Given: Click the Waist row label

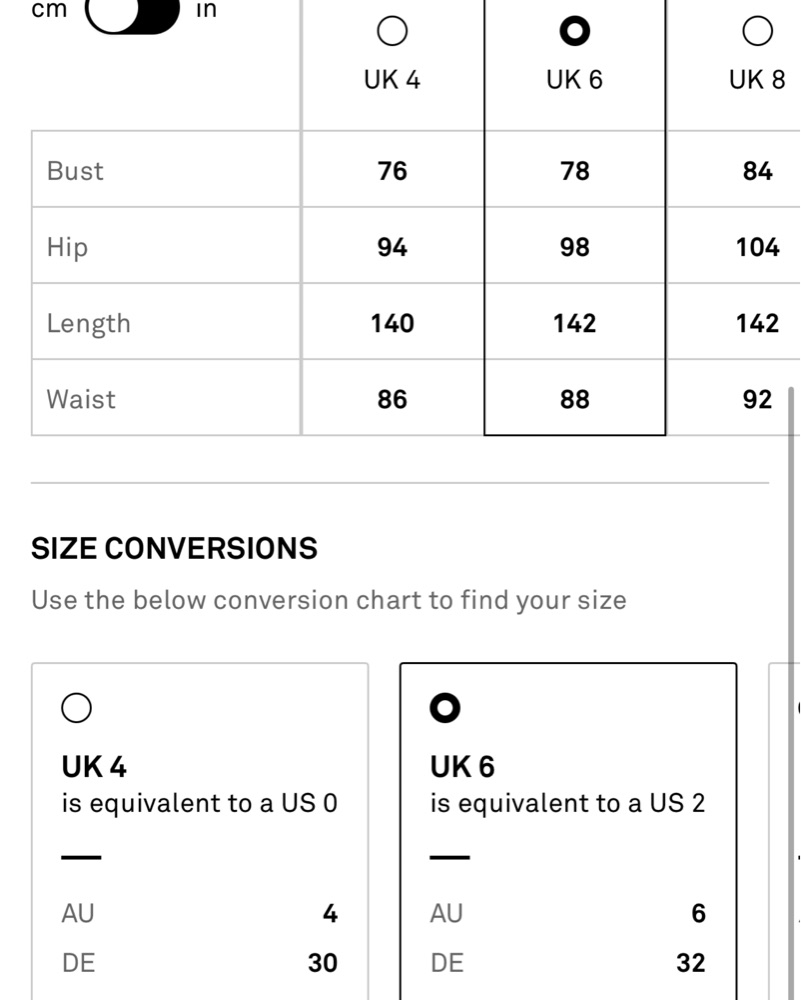Looking at the screenshot, I should (x=81, y=399).
